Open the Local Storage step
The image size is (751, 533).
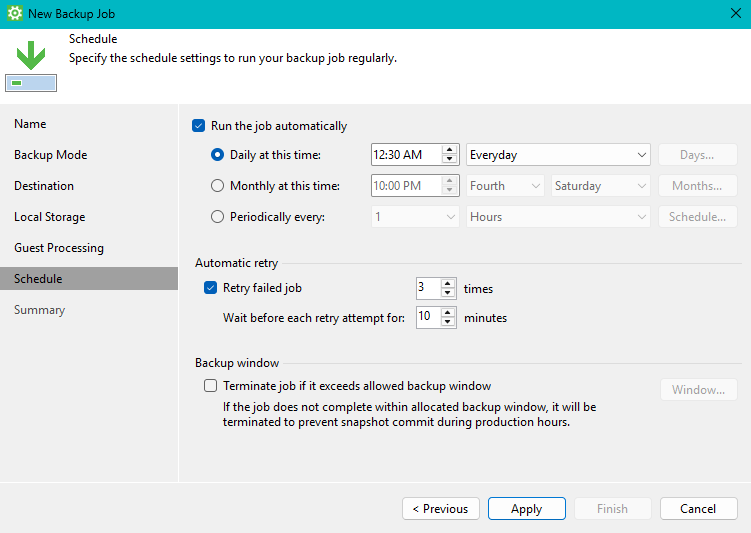click(50, 217)
